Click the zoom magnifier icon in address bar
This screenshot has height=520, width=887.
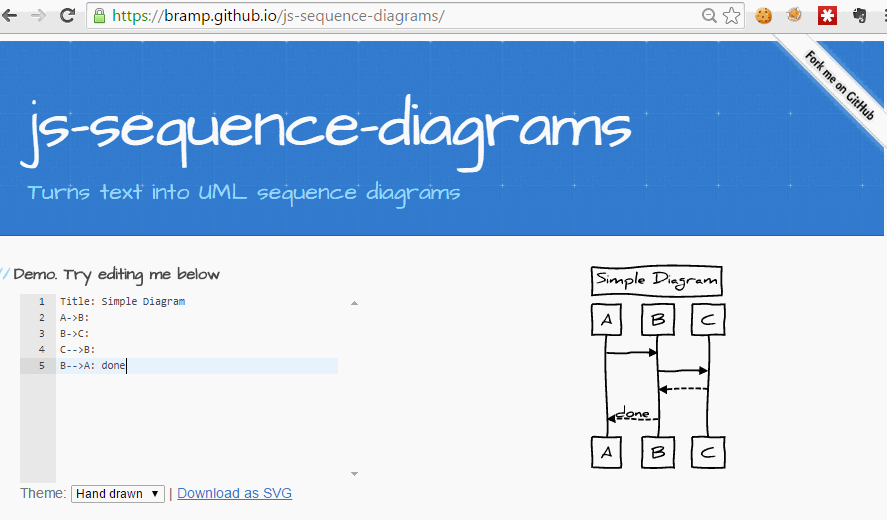709,16
